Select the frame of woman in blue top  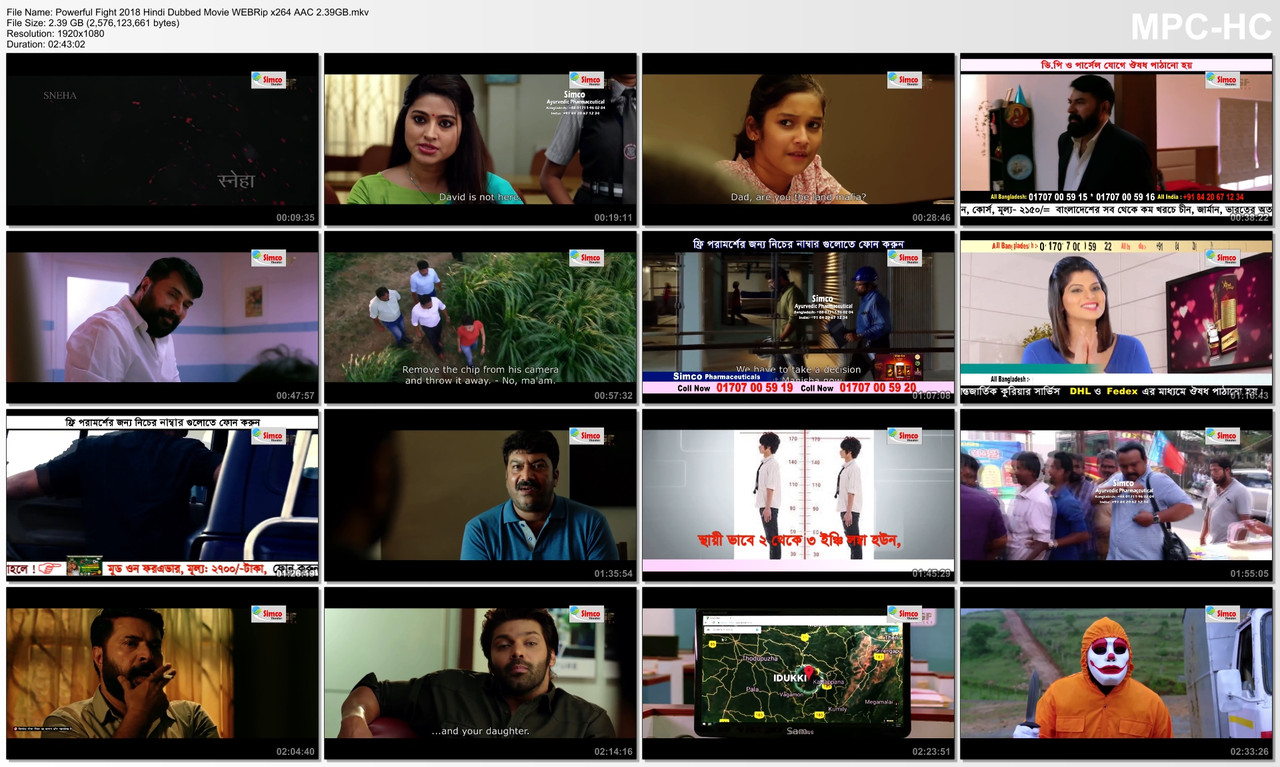point(1116,317)
